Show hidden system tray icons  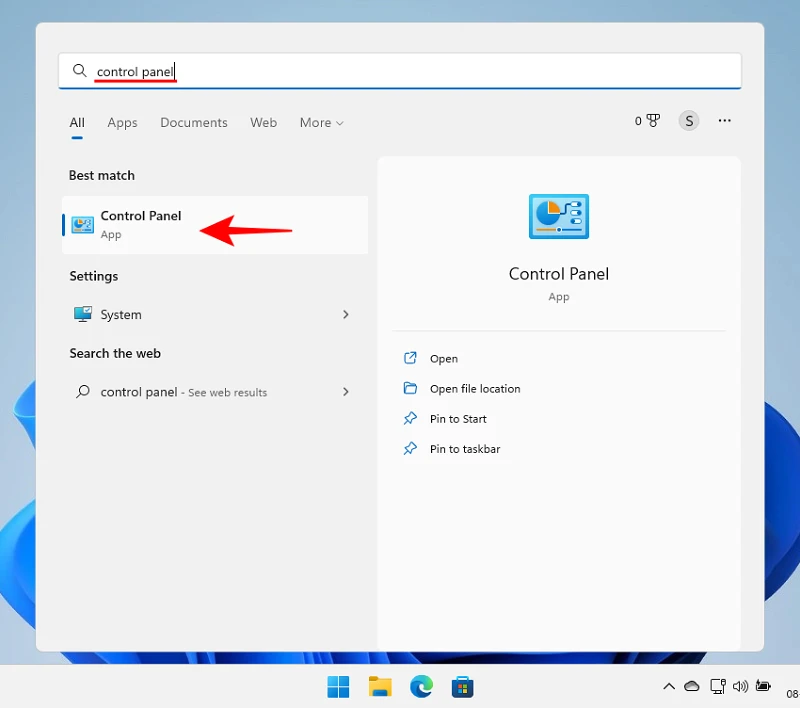point(669,687)
